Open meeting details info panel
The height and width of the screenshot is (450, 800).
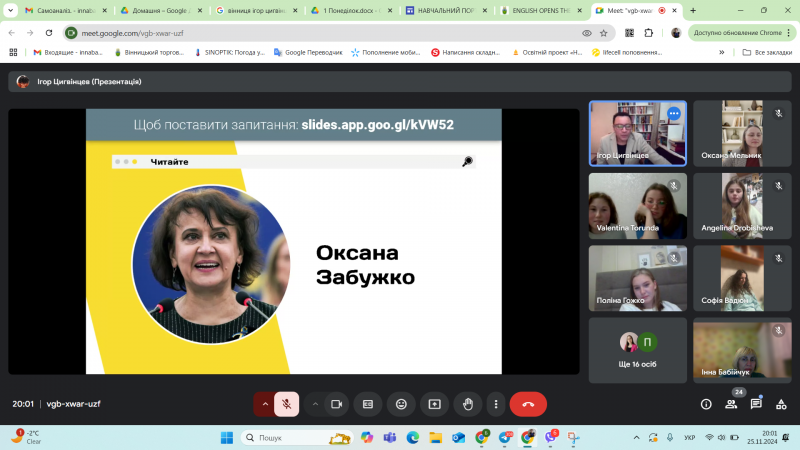point(706,404)
